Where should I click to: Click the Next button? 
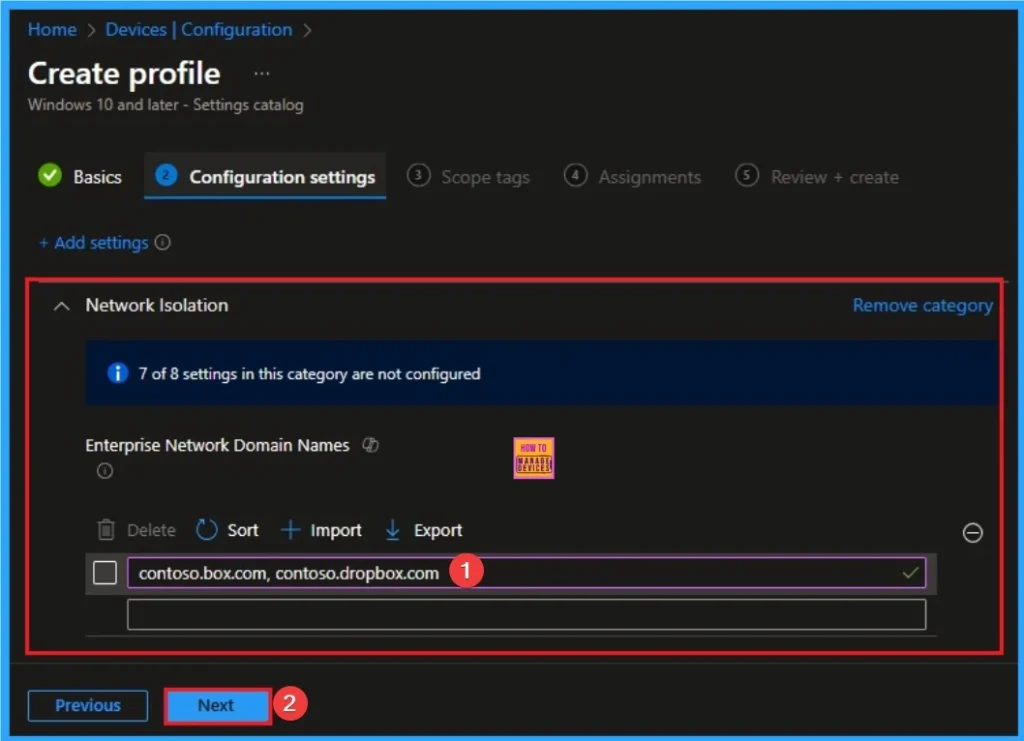click(216, 705)
